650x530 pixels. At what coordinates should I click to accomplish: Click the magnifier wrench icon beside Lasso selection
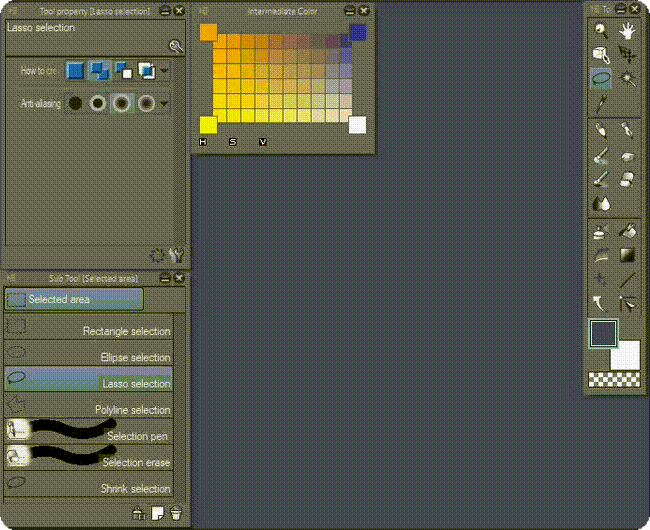tap(177, 46)
